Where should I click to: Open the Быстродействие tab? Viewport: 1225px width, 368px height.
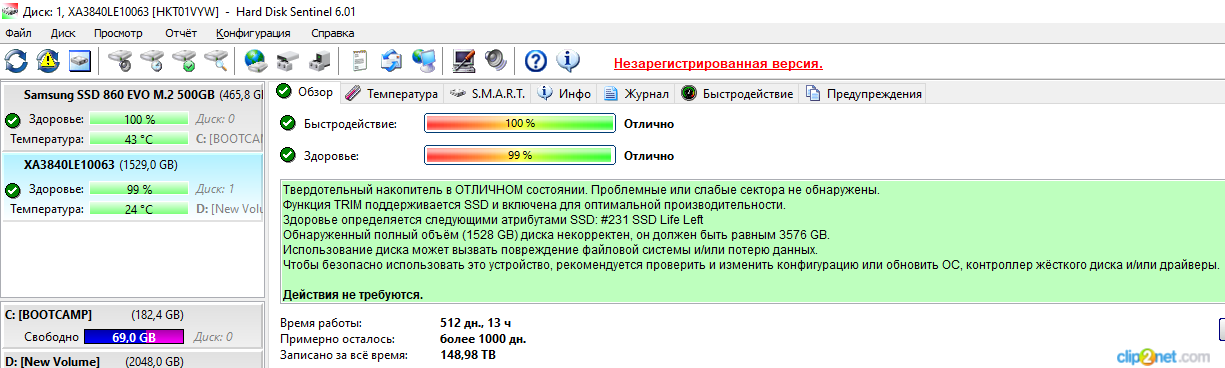(738, 93)
